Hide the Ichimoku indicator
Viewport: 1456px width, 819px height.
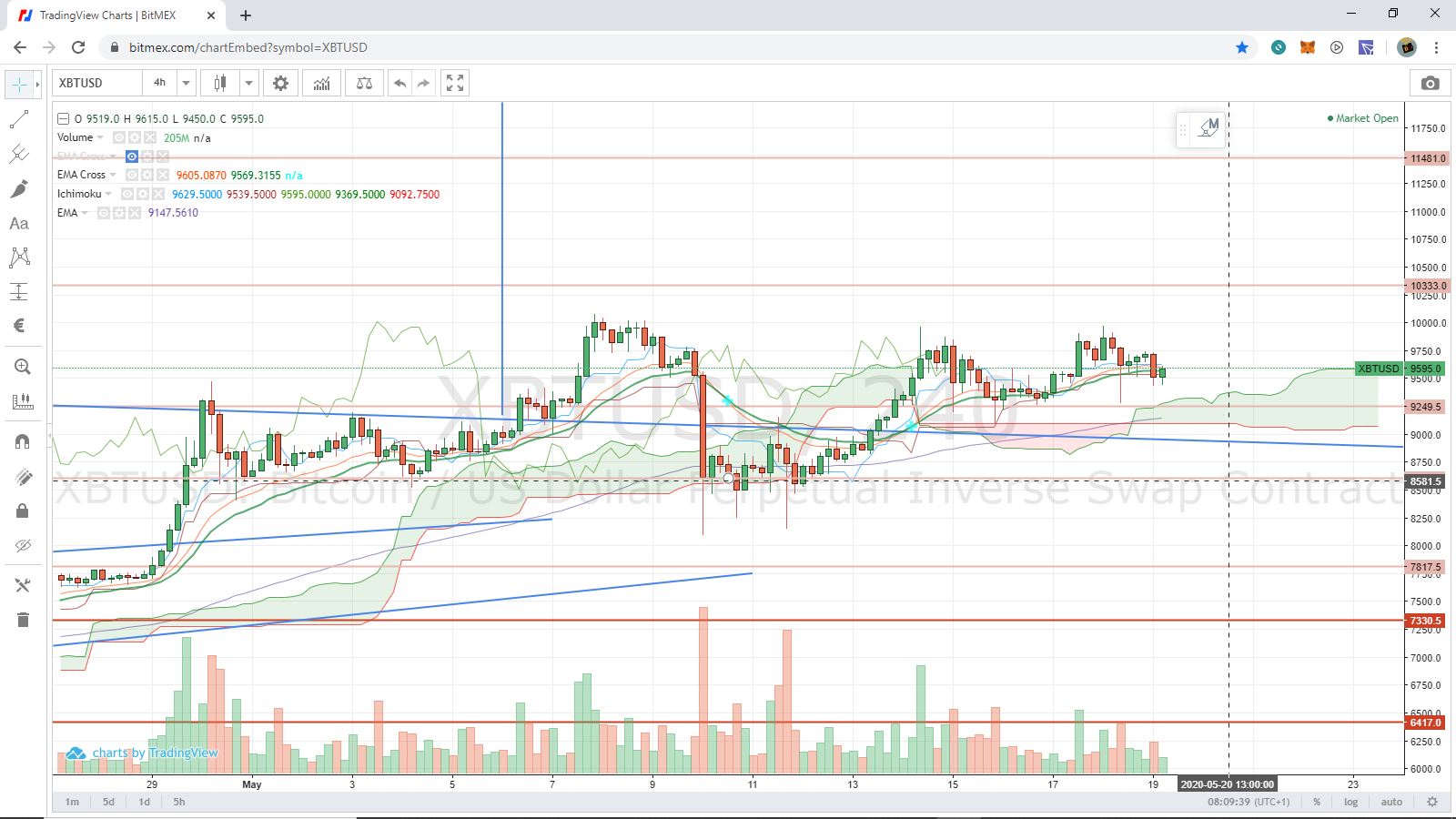[127, 194]
